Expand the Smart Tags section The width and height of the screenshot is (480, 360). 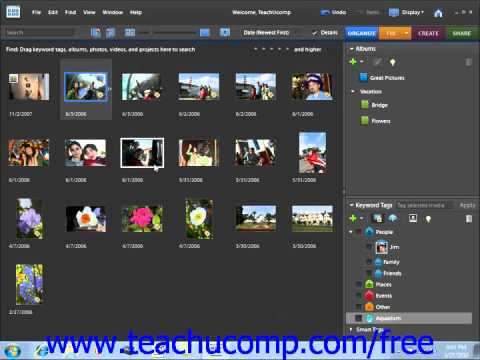[351, 329]
